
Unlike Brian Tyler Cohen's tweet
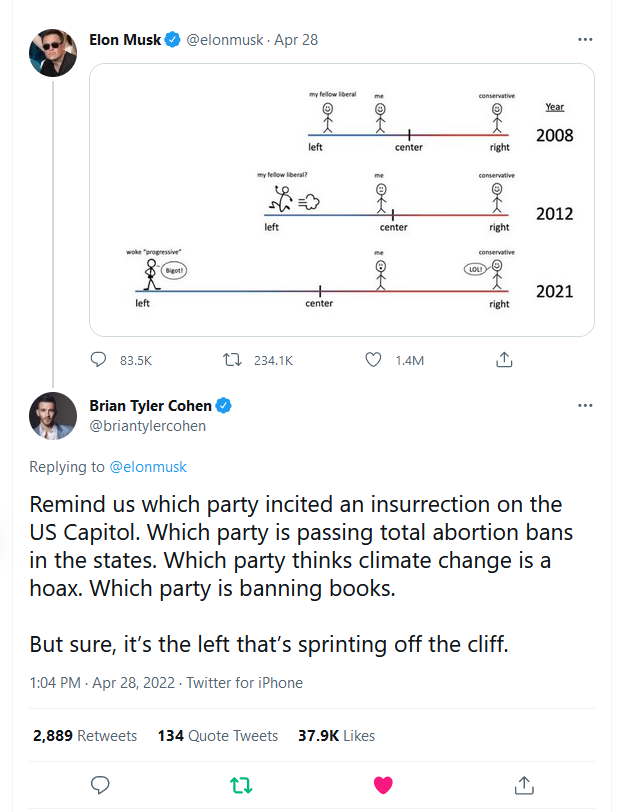pos(381,785)
